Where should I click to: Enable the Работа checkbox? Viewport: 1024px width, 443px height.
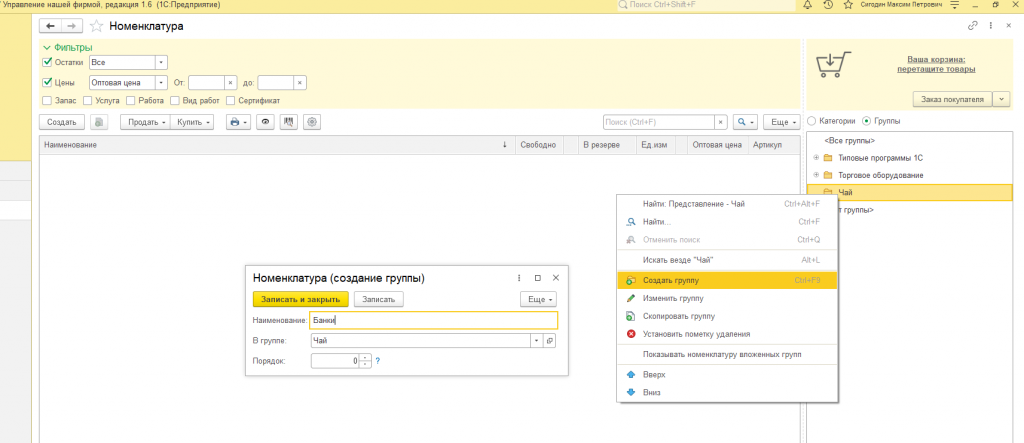click(x=131, y=101)
